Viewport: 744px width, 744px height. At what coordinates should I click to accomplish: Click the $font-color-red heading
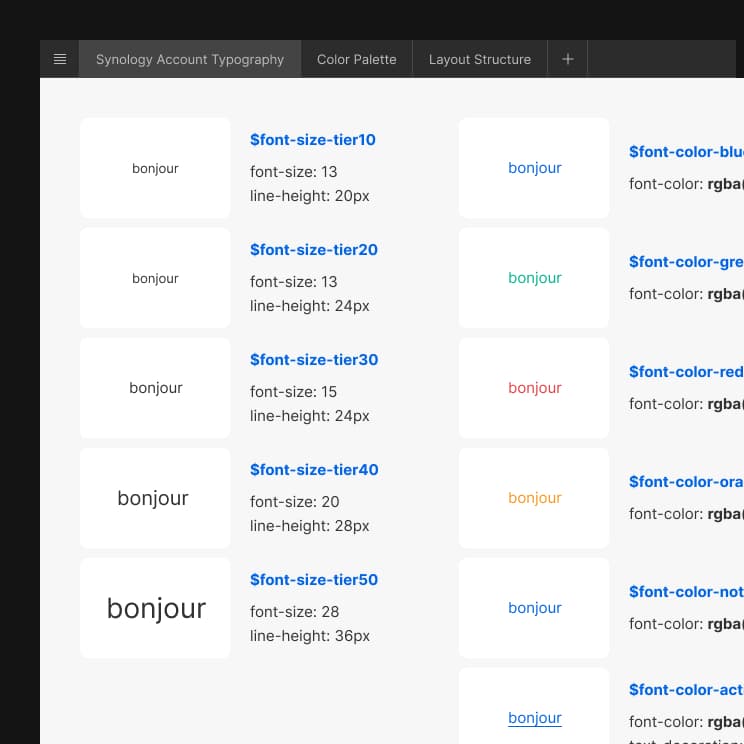(686, 372)
